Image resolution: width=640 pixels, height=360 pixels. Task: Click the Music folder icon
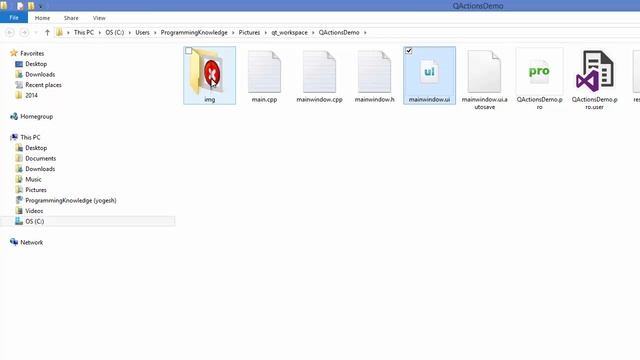(x=19, y=179)
